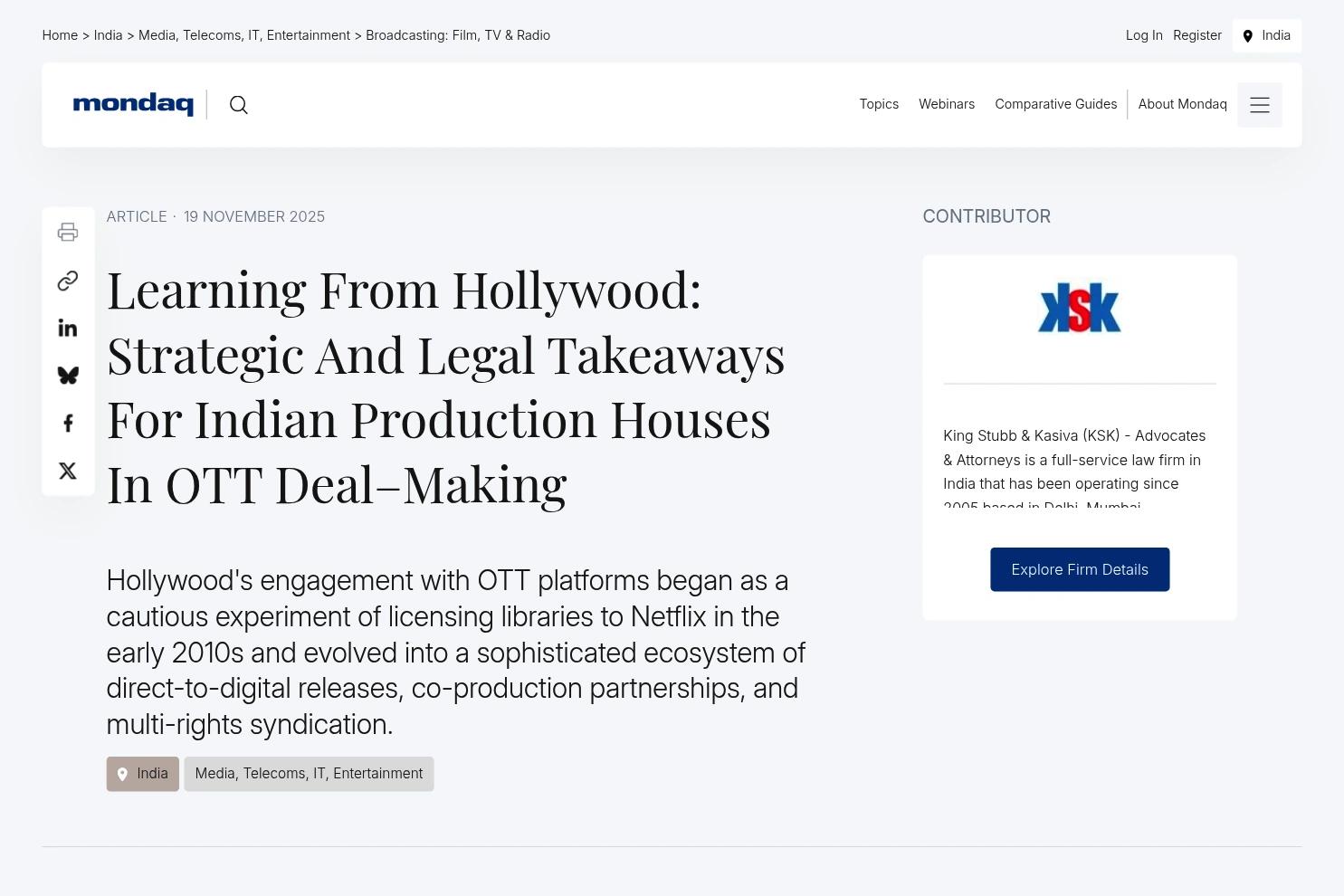Click Register link
The height and width of the screenshot is (896, 1344).
point(1197,35)
